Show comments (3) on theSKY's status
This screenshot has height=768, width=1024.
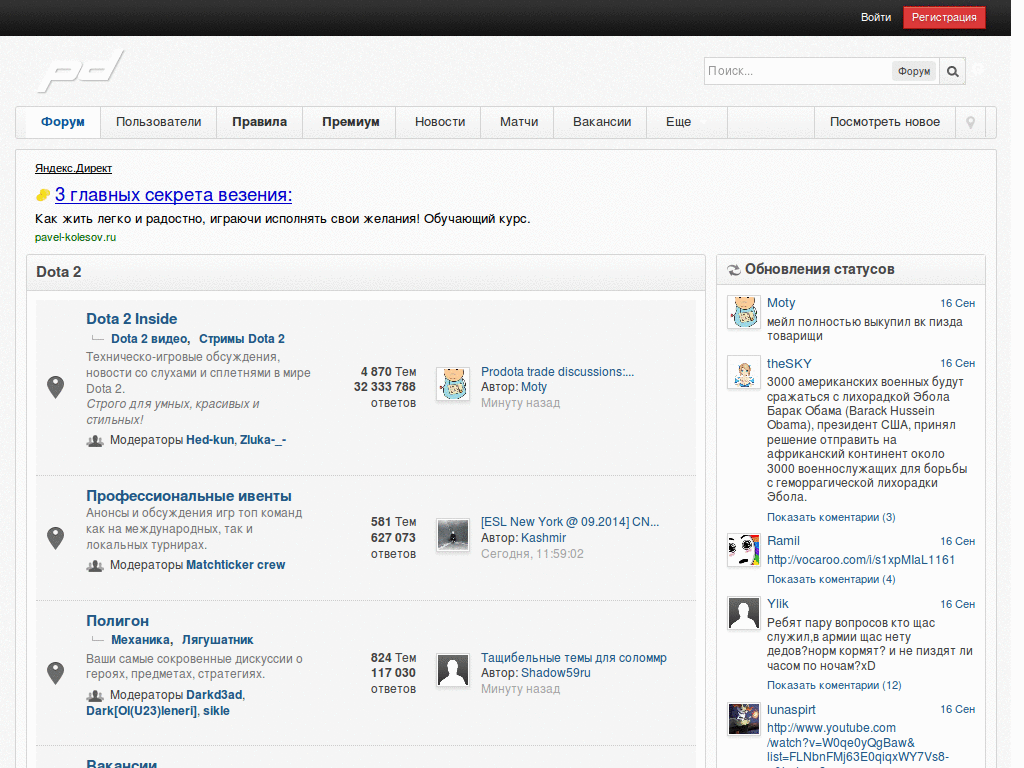click(x=831, y=517)
